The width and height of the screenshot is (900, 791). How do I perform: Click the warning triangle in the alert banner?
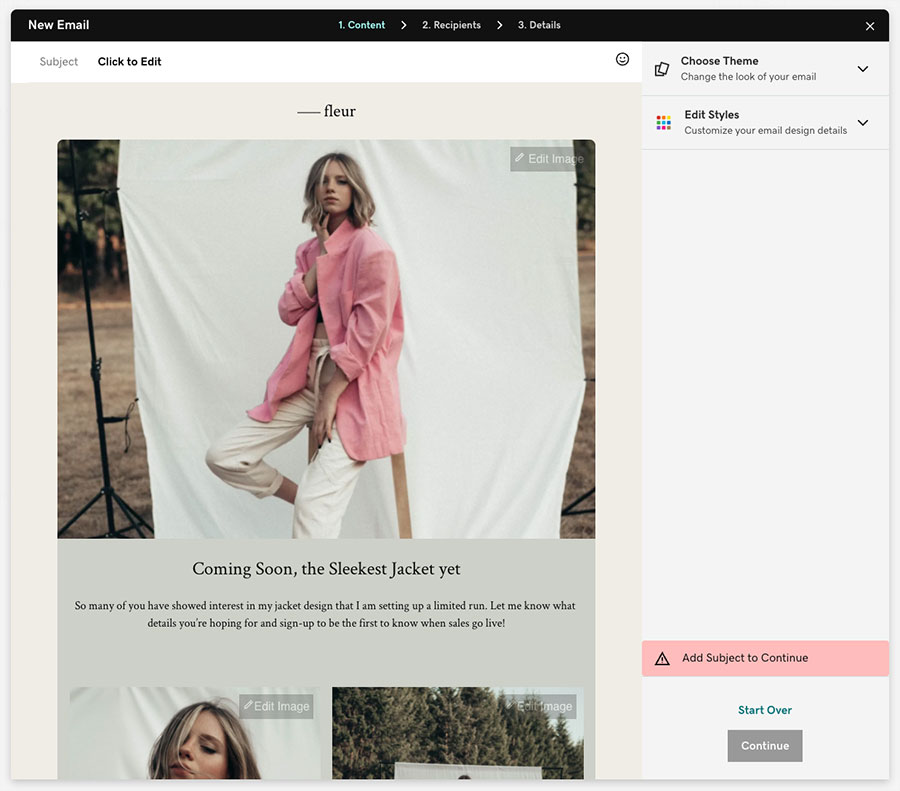tap(662, 658)
